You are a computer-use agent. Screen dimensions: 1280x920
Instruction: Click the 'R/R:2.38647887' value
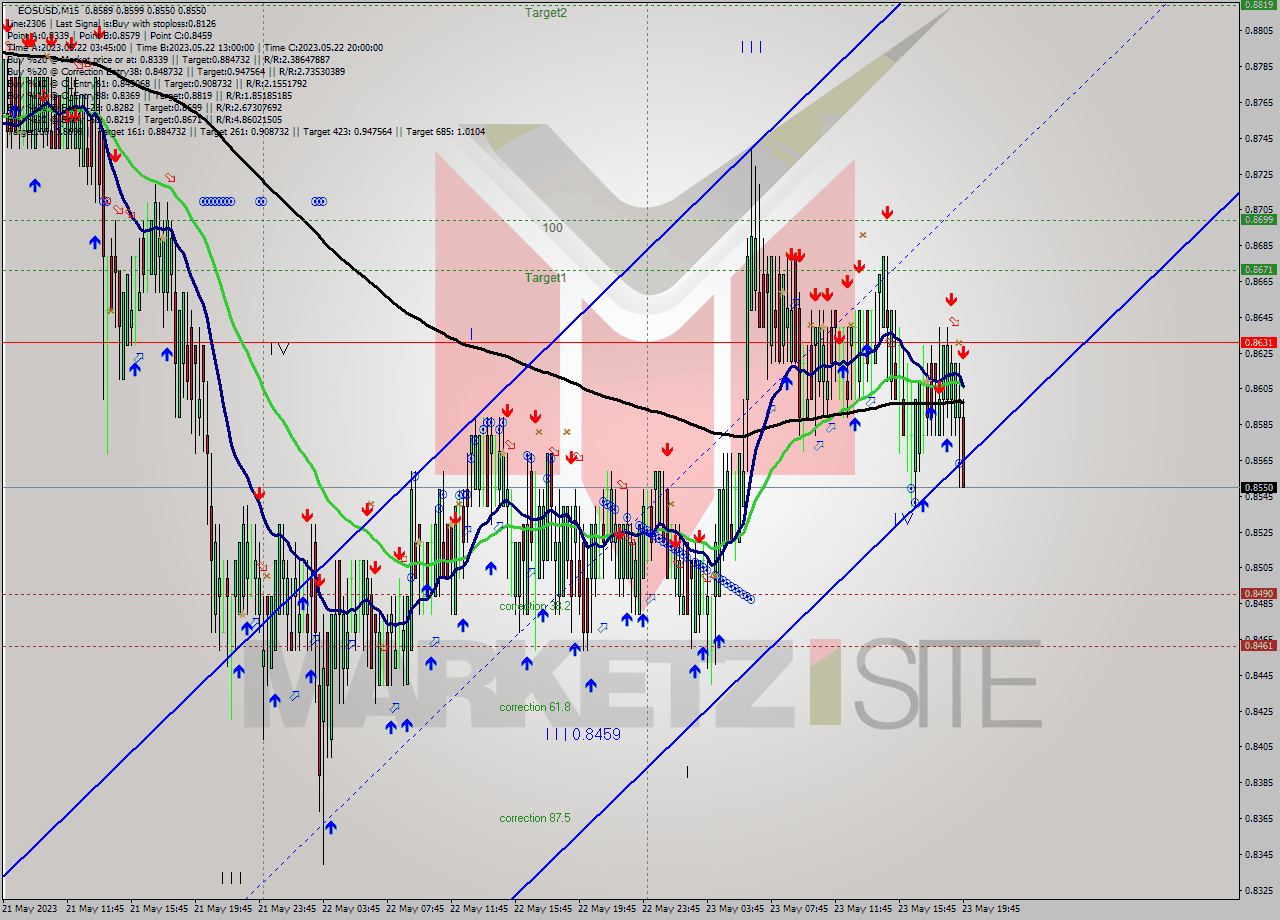[x=296, y=59]
